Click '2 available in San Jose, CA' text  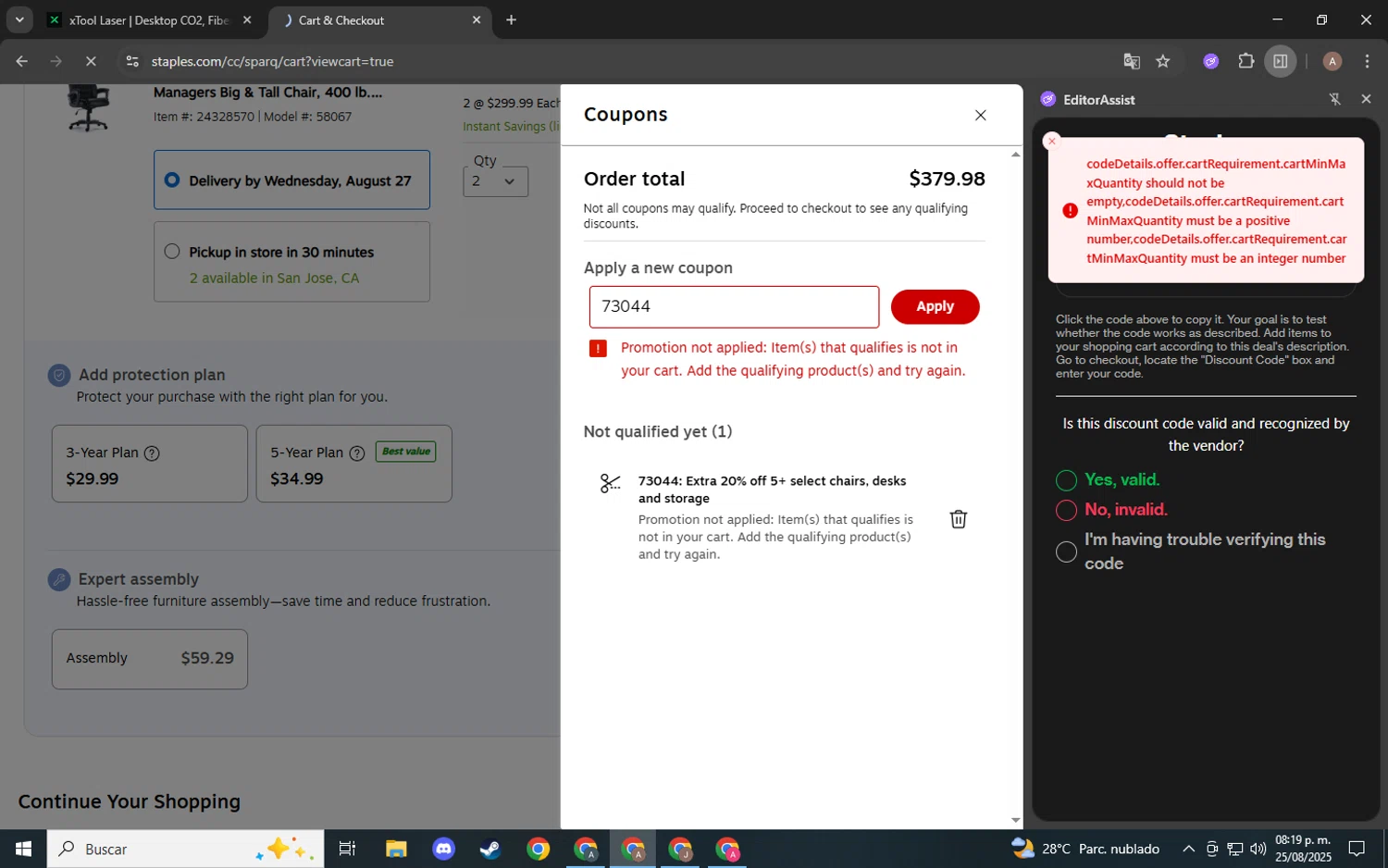(x=274, y=279)
